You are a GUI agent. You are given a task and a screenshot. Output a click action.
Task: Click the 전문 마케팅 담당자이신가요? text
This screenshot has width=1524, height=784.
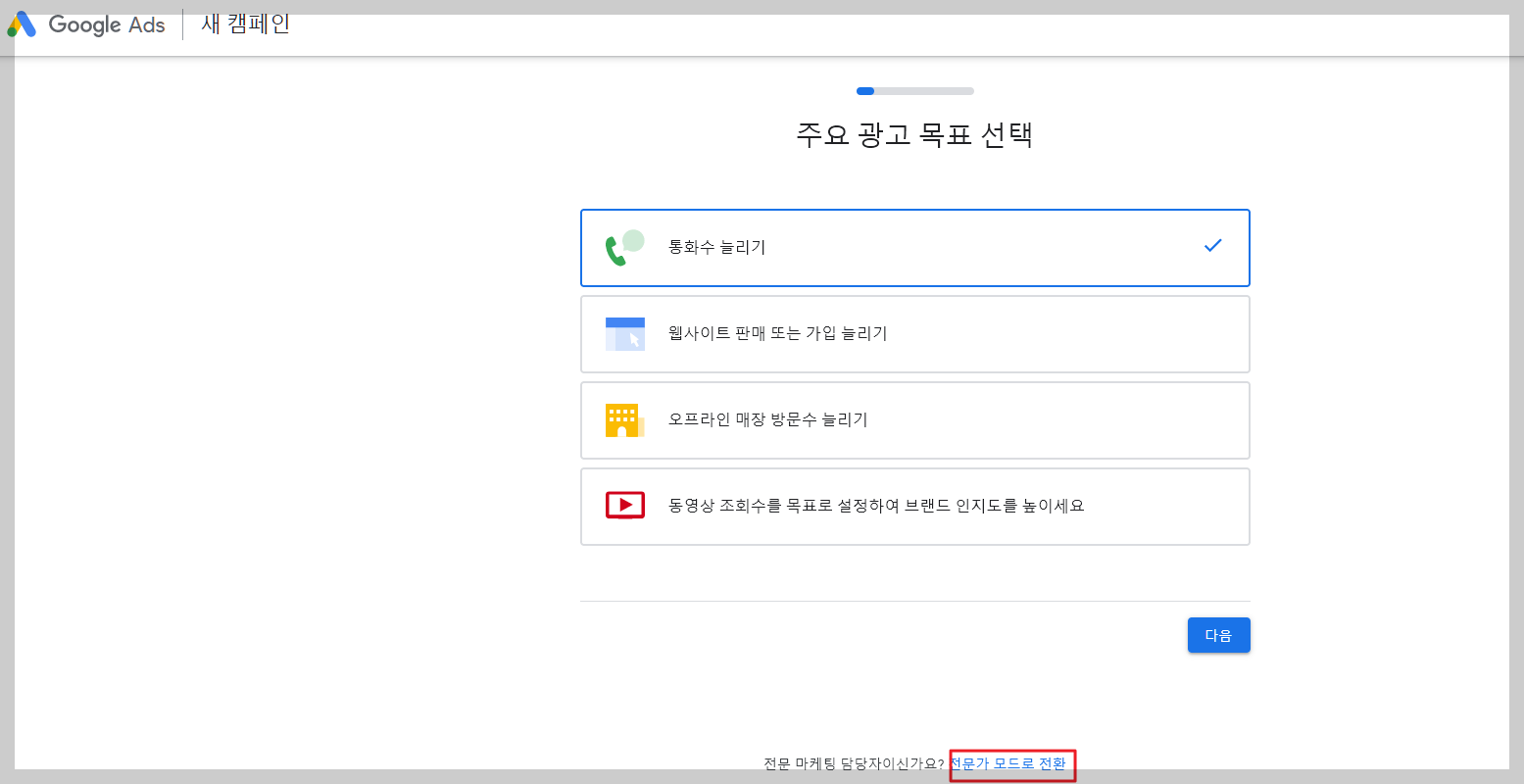(854, 764)
